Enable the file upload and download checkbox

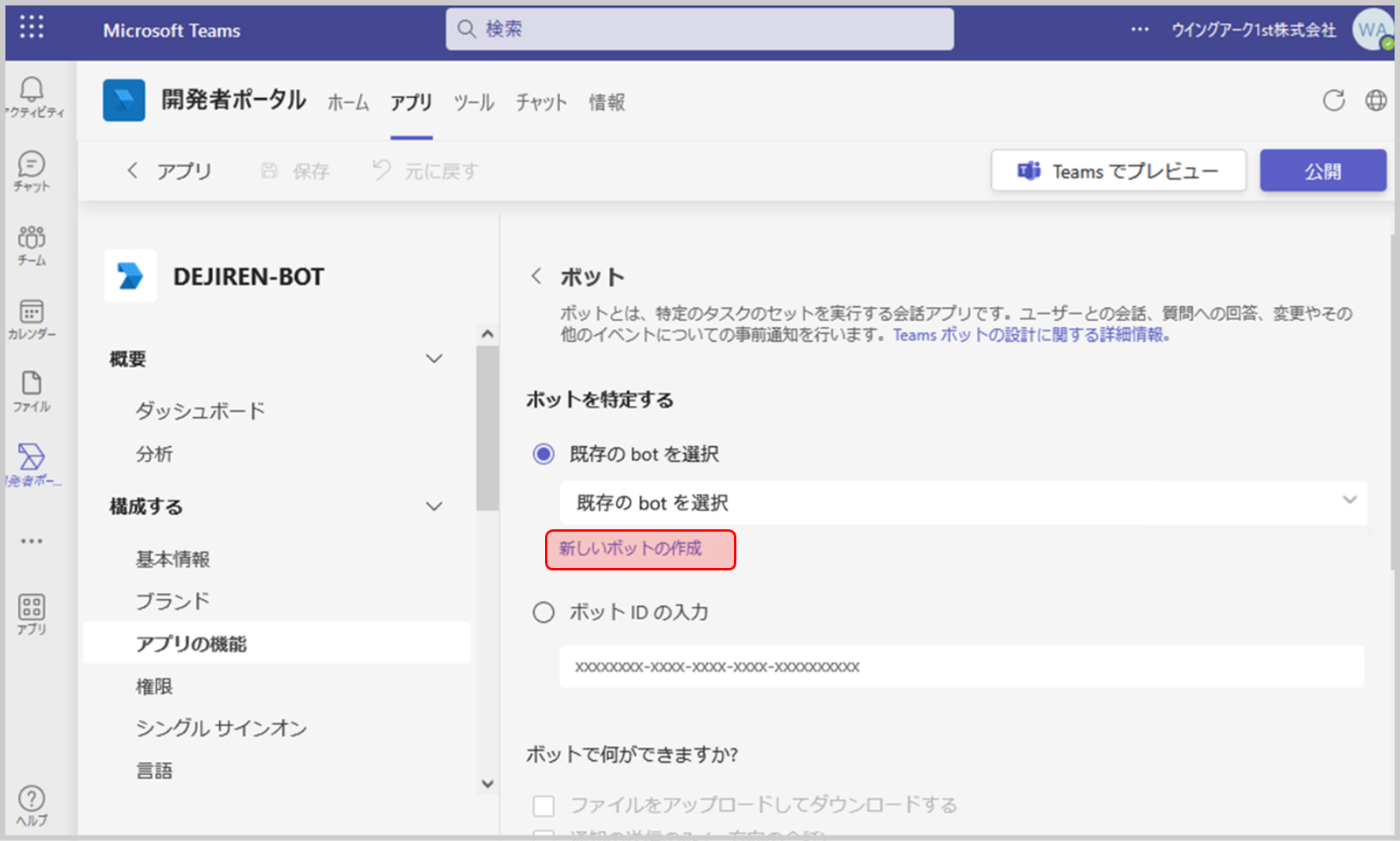[x=543, y=805]
